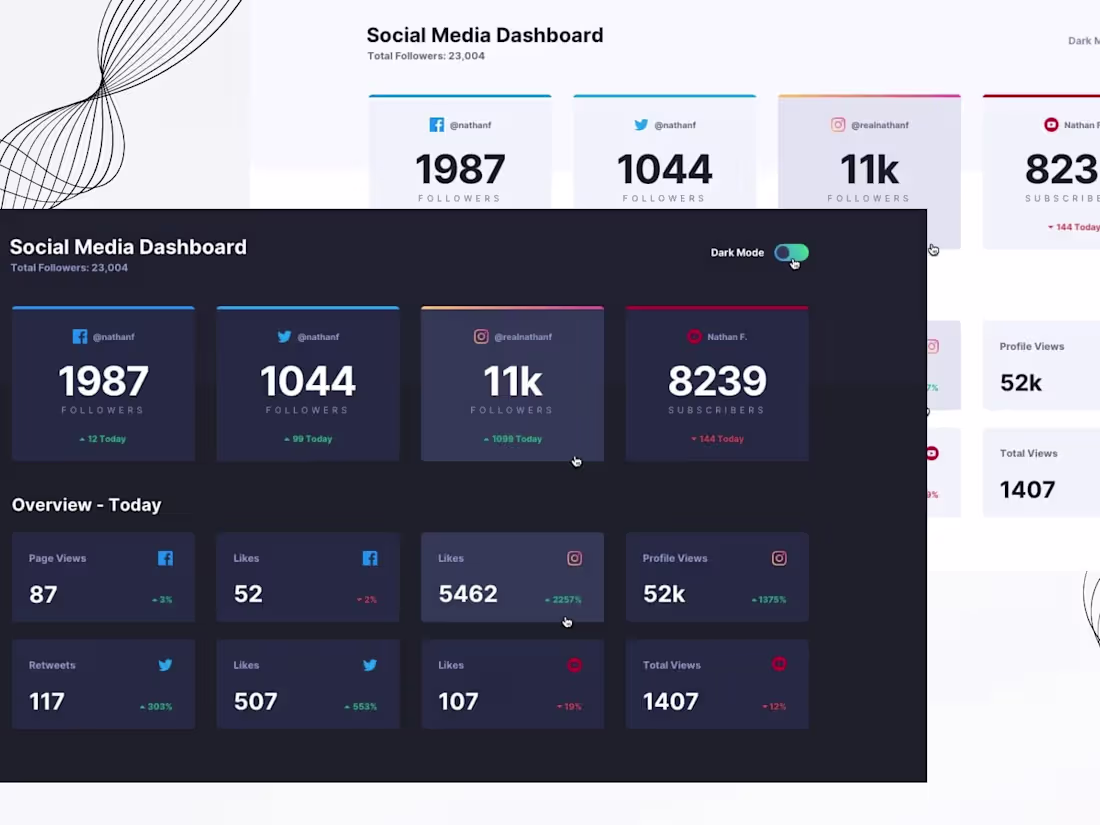Click the light-mode Profile Views 52k card

pyautogui.click(x=1041, y=365)
